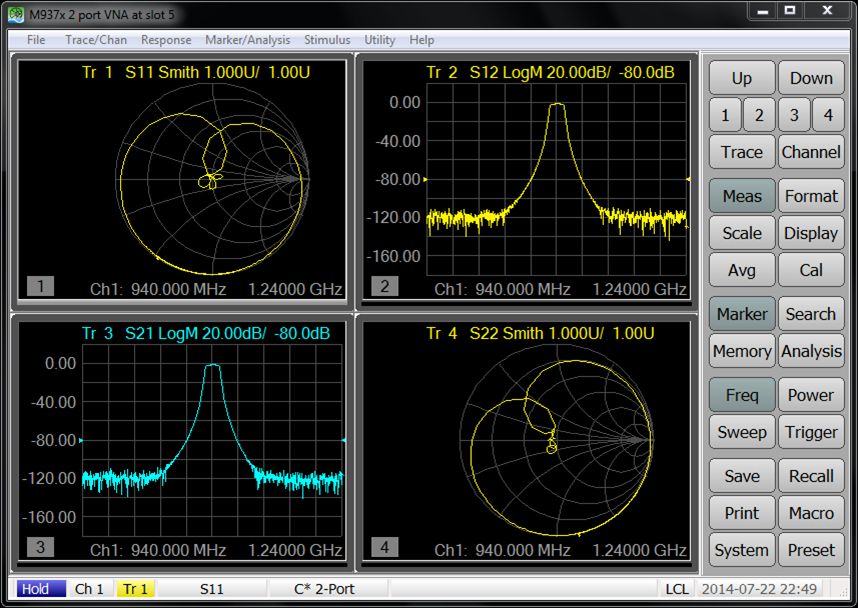Click the Tr 1 yellow status label
Screen dimensions: 858x608
pyautogui.click(x=134, y=589)
